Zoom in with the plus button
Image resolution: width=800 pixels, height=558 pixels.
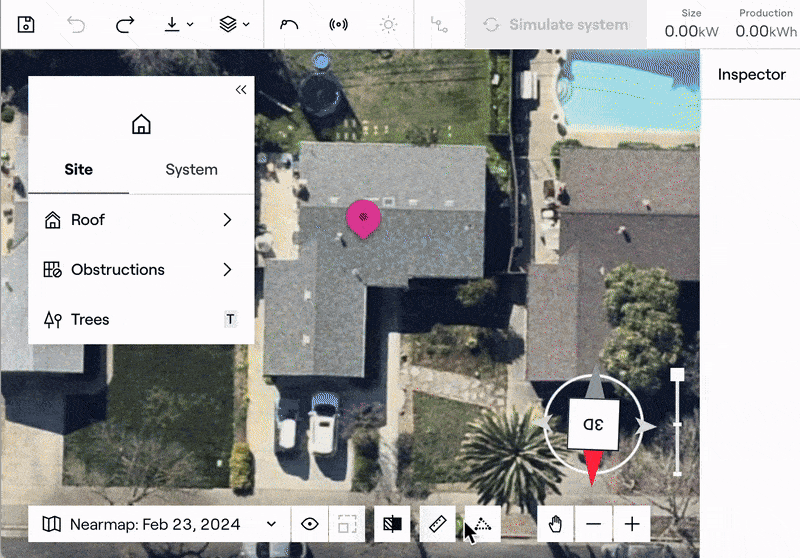coord(632,524)
